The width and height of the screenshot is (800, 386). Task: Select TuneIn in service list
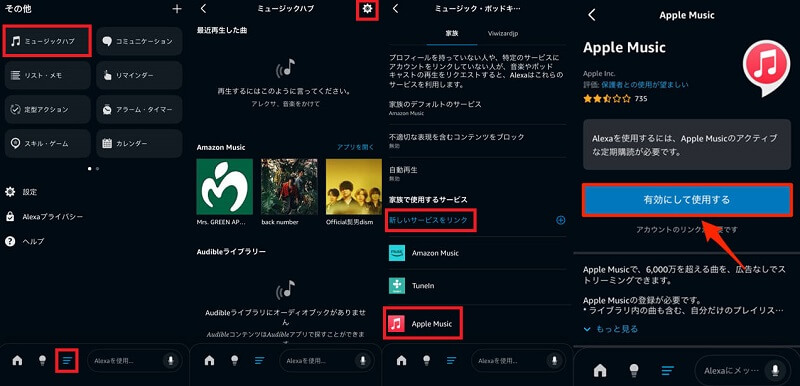tap(478, 286)
